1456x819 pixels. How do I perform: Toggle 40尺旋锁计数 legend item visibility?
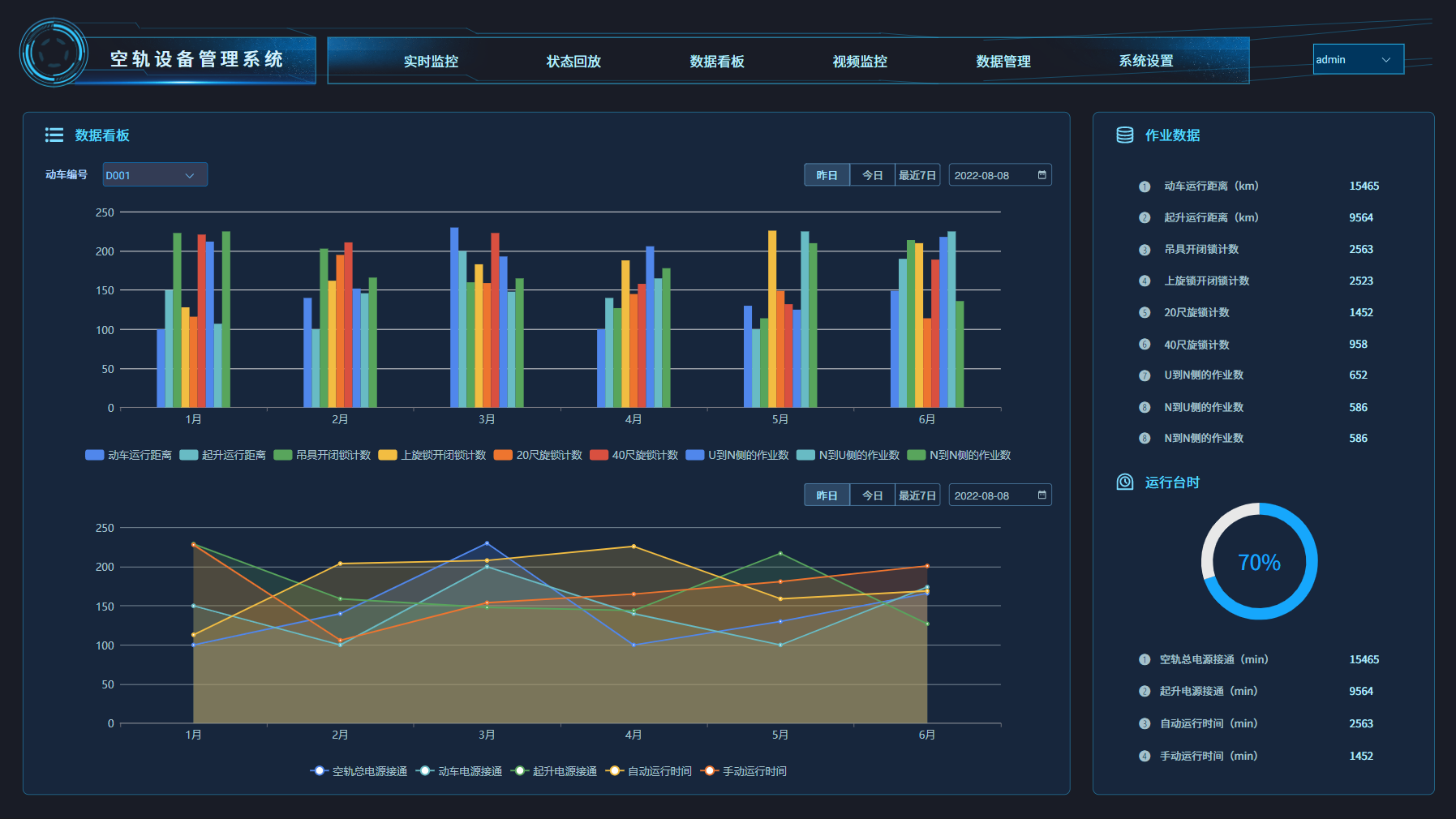(634, 455)
